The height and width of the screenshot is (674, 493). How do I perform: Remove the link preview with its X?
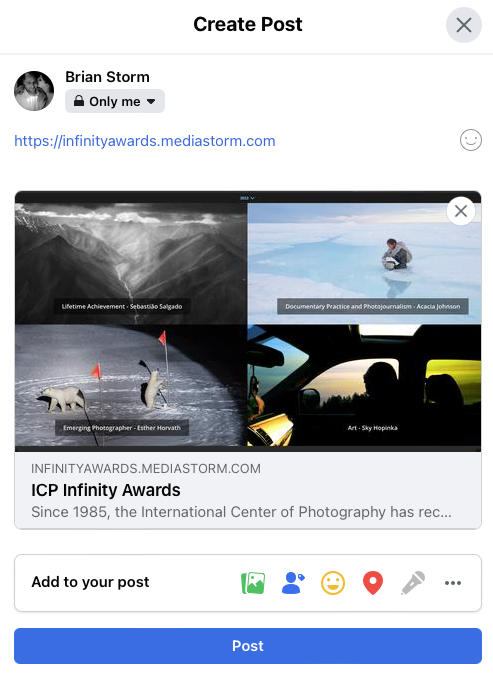461,211
